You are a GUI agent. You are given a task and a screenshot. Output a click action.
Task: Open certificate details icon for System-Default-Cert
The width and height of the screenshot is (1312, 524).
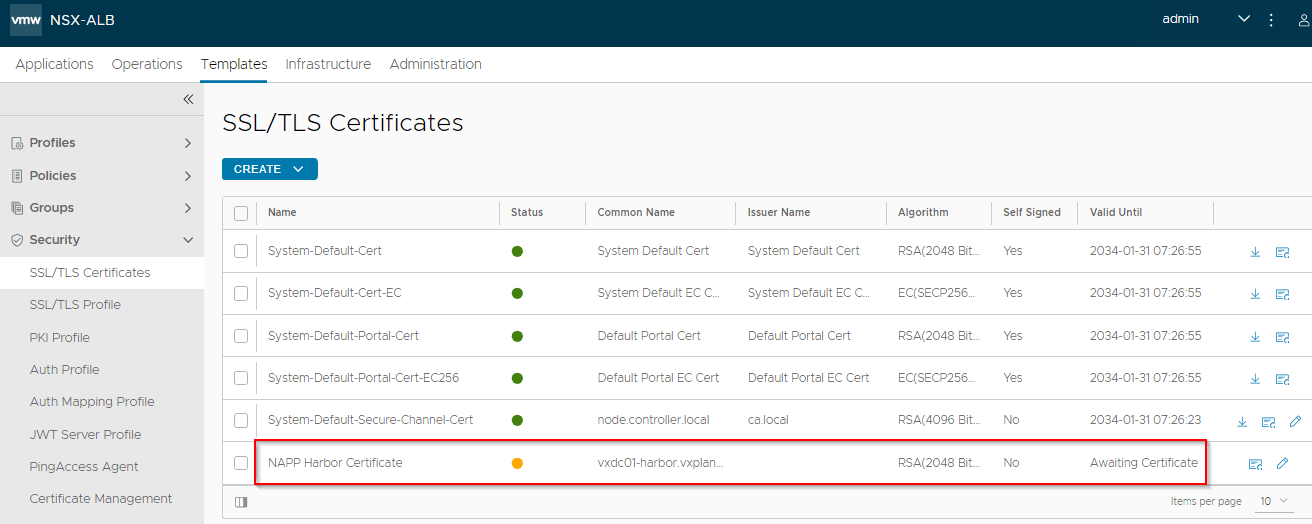pos(1282,252)
